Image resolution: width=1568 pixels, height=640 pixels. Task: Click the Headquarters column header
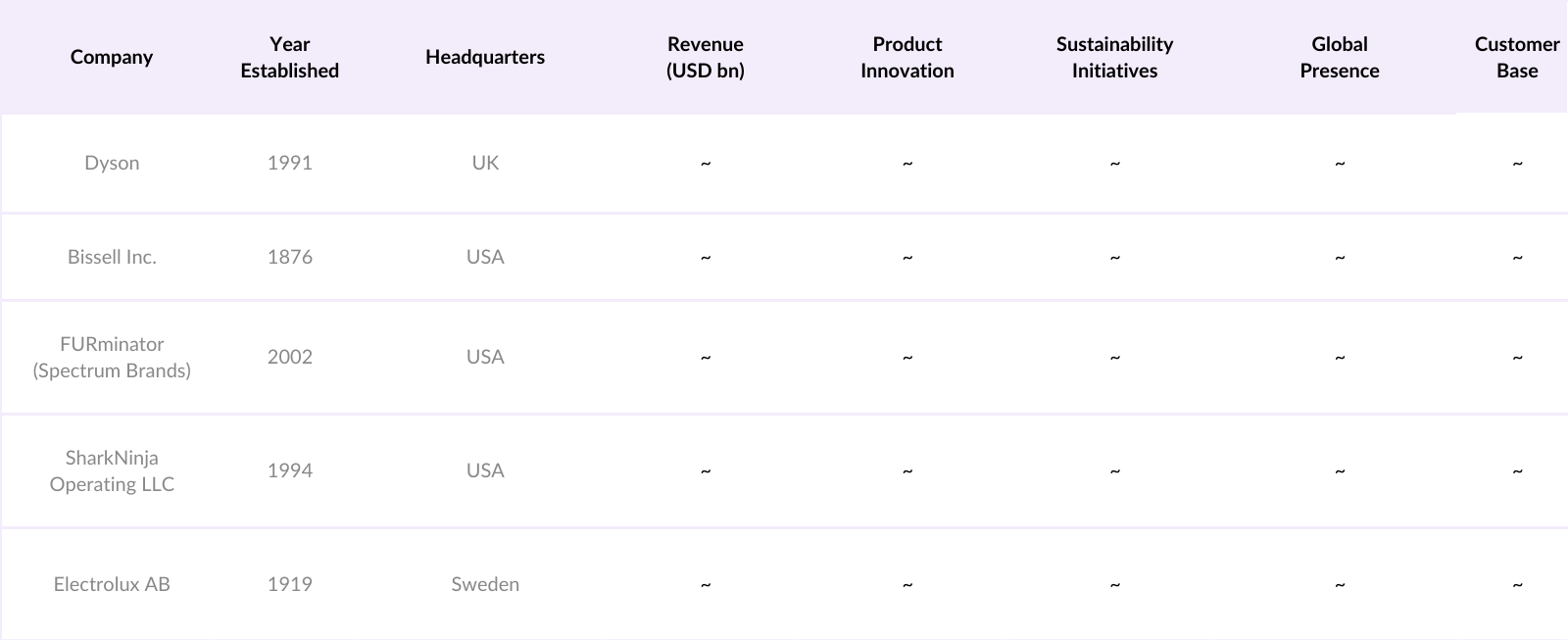485,57
